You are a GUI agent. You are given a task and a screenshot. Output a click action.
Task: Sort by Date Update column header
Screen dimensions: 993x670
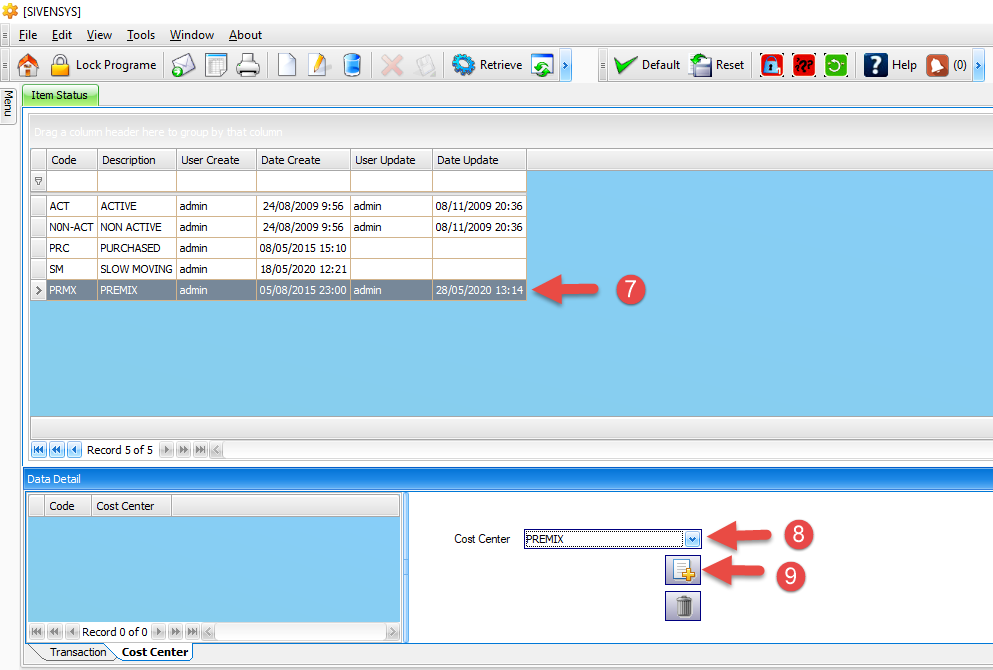click(479, 160)
